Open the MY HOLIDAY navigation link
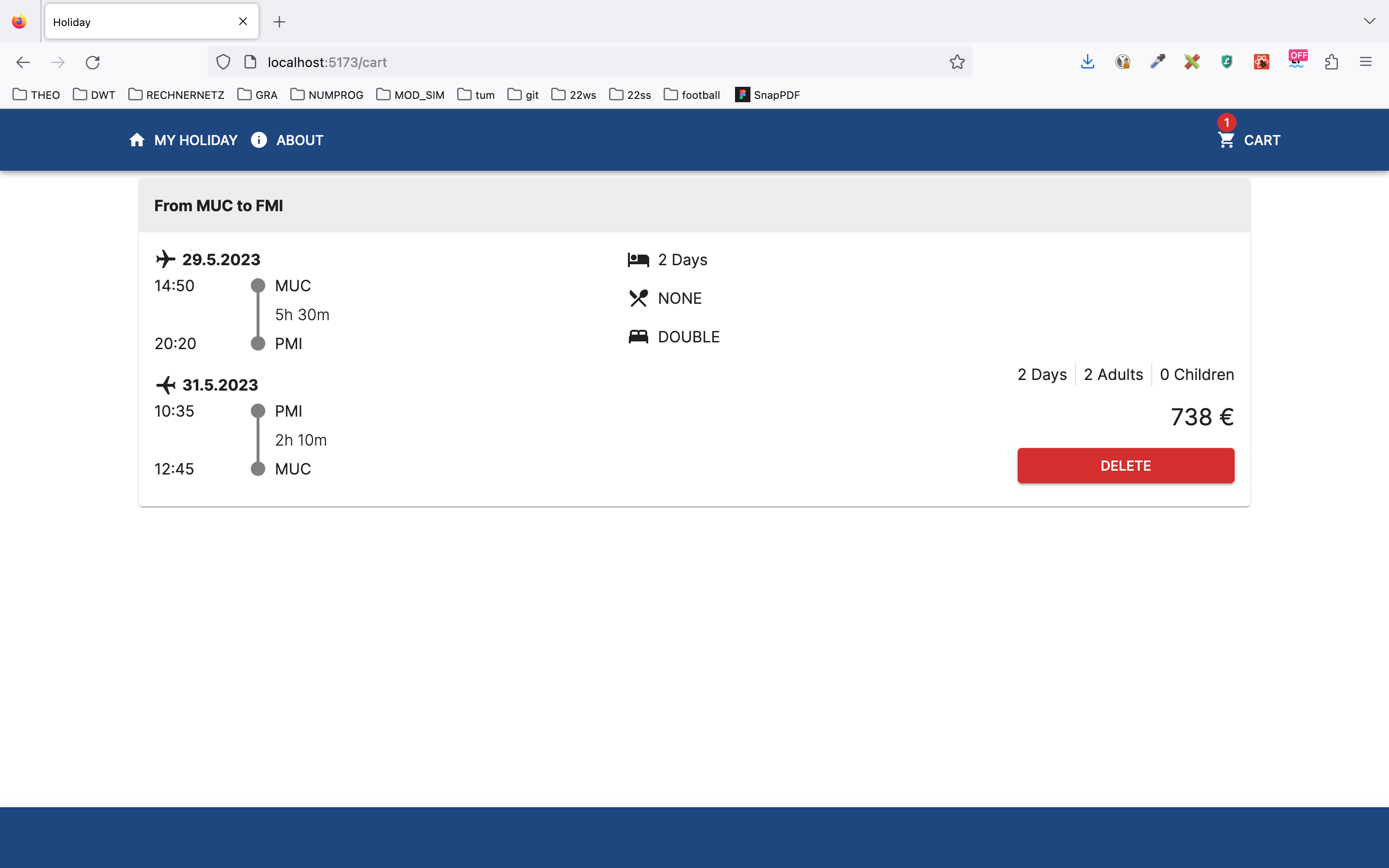1389x868 pixels. [195, 140]
